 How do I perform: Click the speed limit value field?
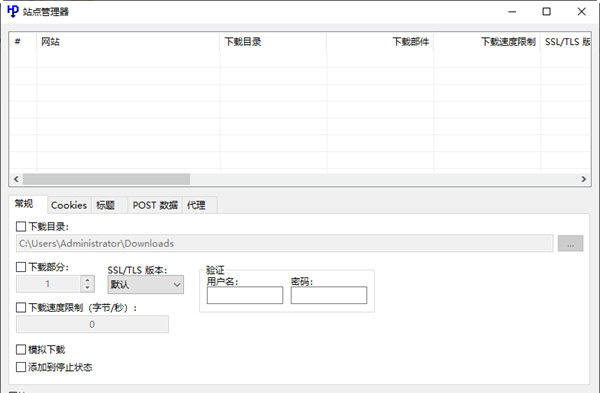pyautogui.click(x=92, y=324)
